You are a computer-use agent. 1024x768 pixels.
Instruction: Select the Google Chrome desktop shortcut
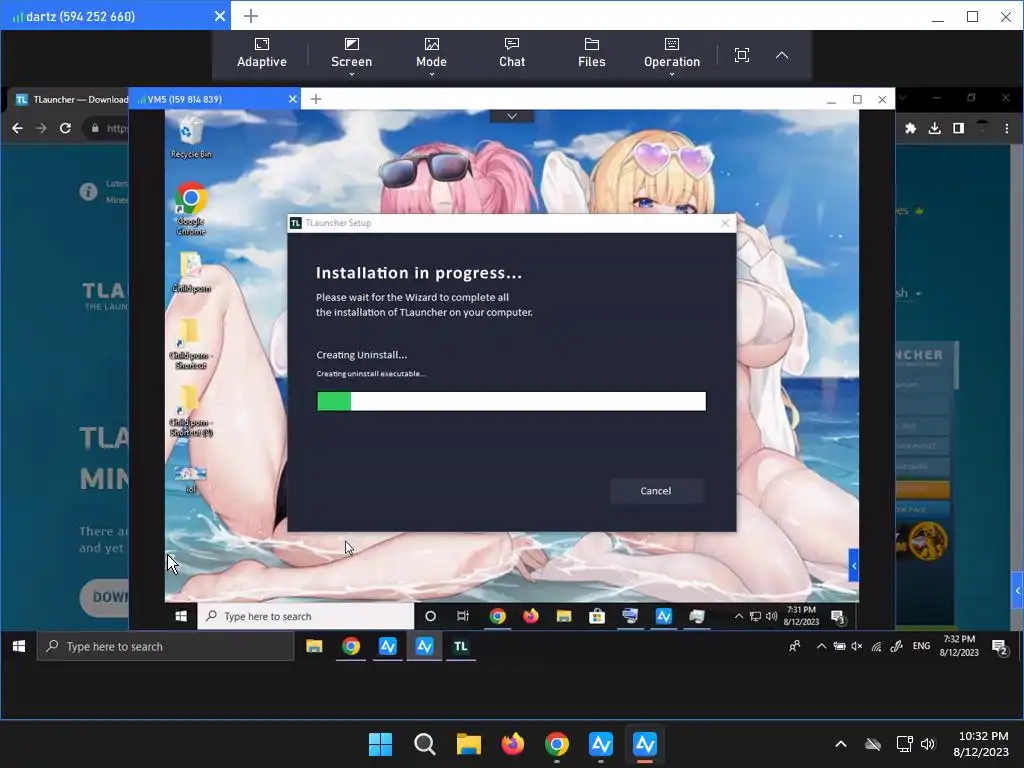pyautogui.click(x=191, y=209)
